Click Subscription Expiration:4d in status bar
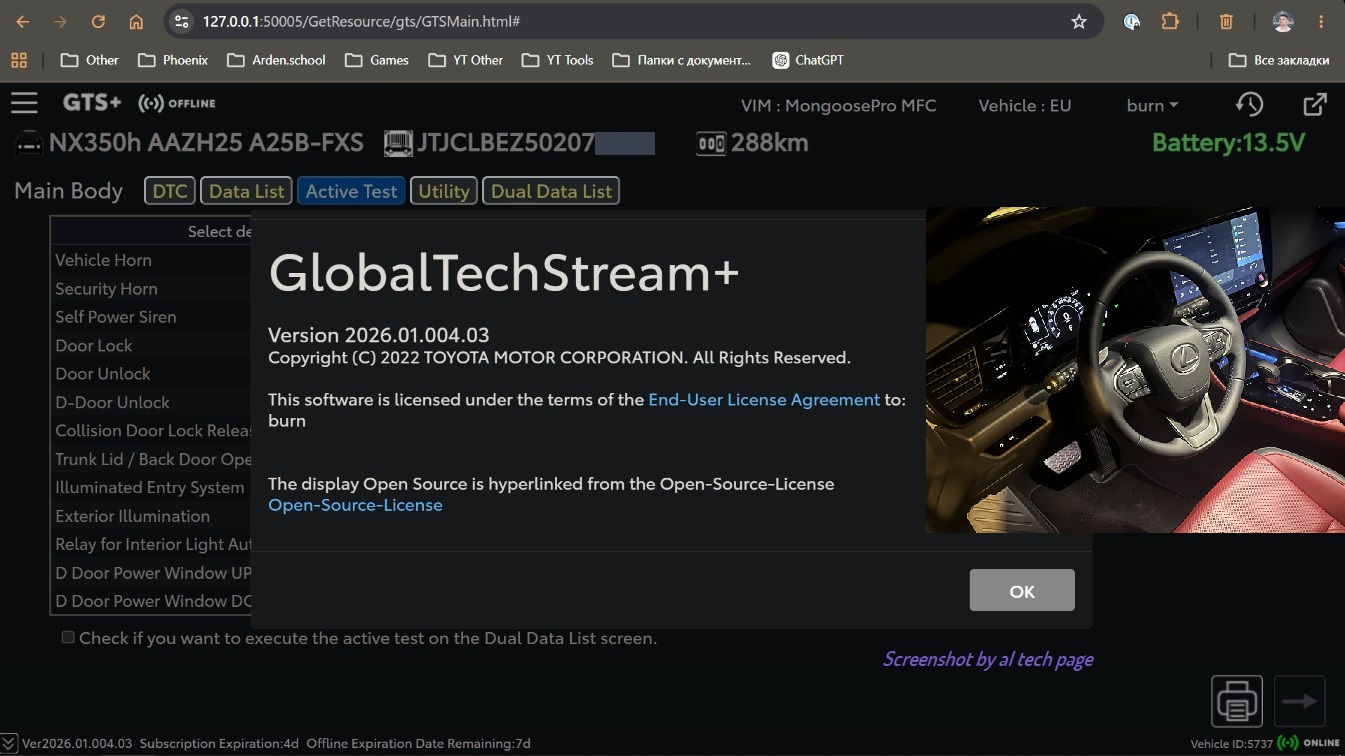Image resolution: width=1345 pixels, height=756 pixels. [219, 744]
